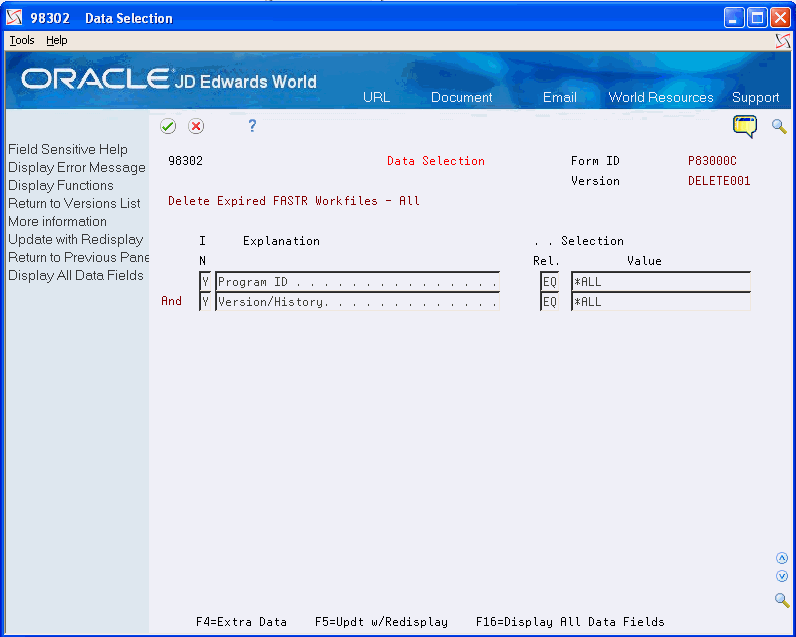Select Display All Data Fields
The width and height of the screenshot is (796, 637).
pyautogui.click(x=76, y=275)
